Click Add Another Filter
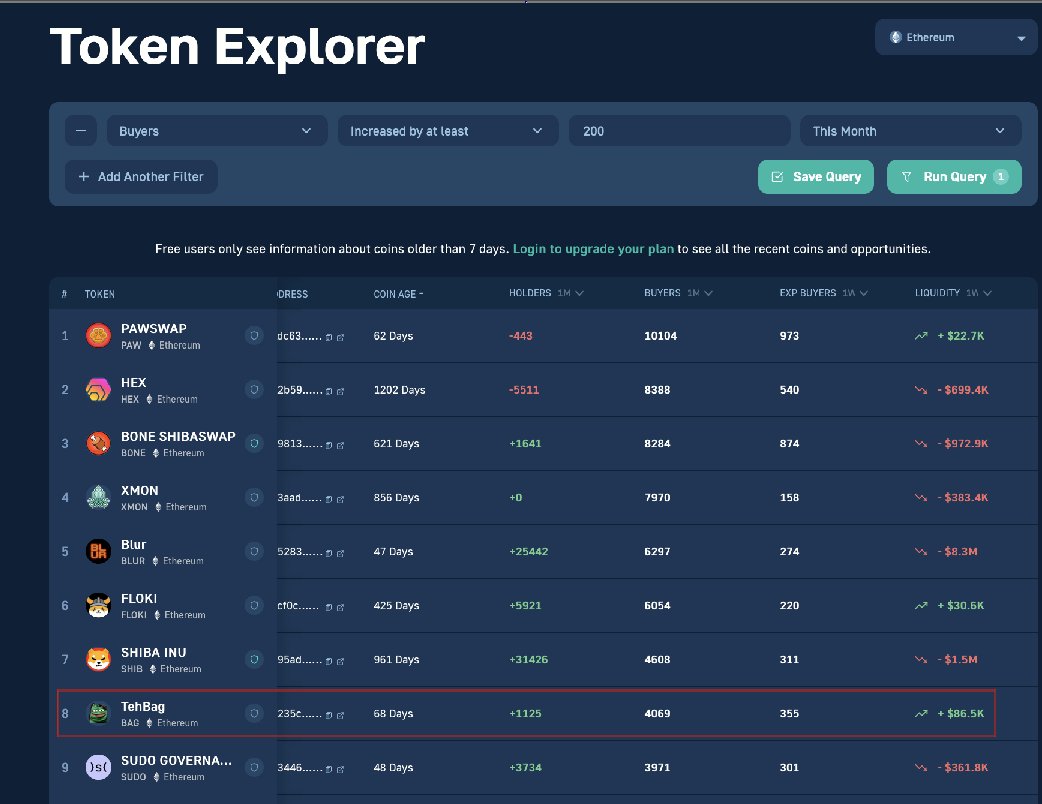The image size is (1042, 804). pos(141,177)
